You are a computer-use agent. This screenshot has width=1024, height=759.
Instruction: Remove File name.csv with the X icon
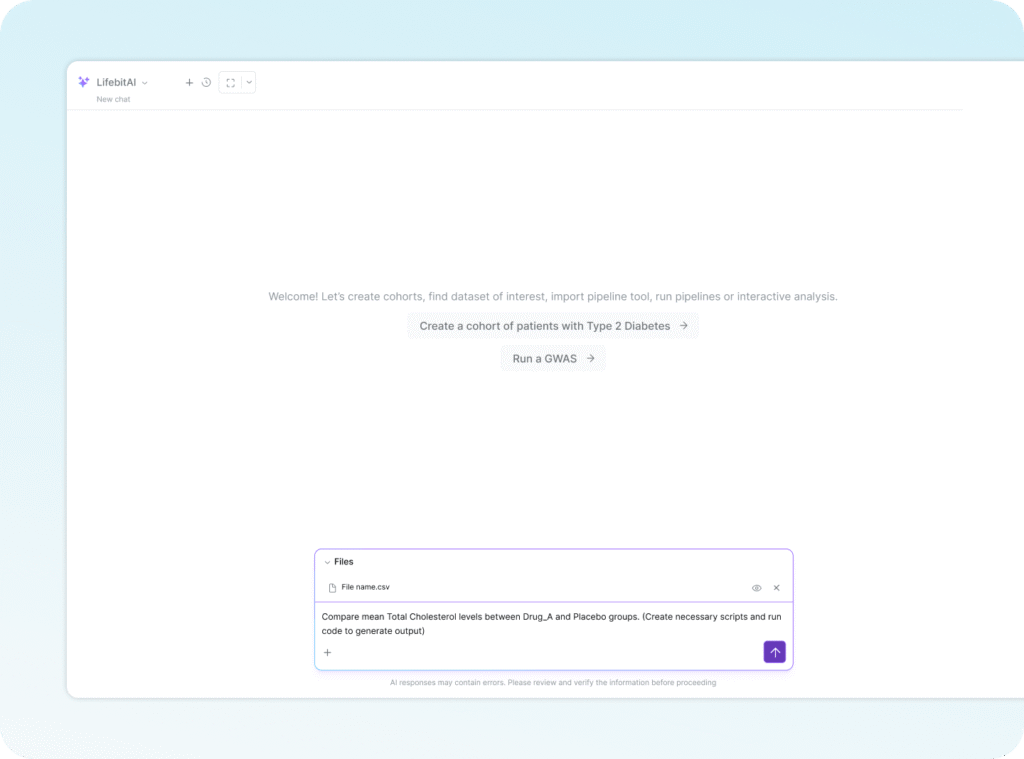click(777, 587)
